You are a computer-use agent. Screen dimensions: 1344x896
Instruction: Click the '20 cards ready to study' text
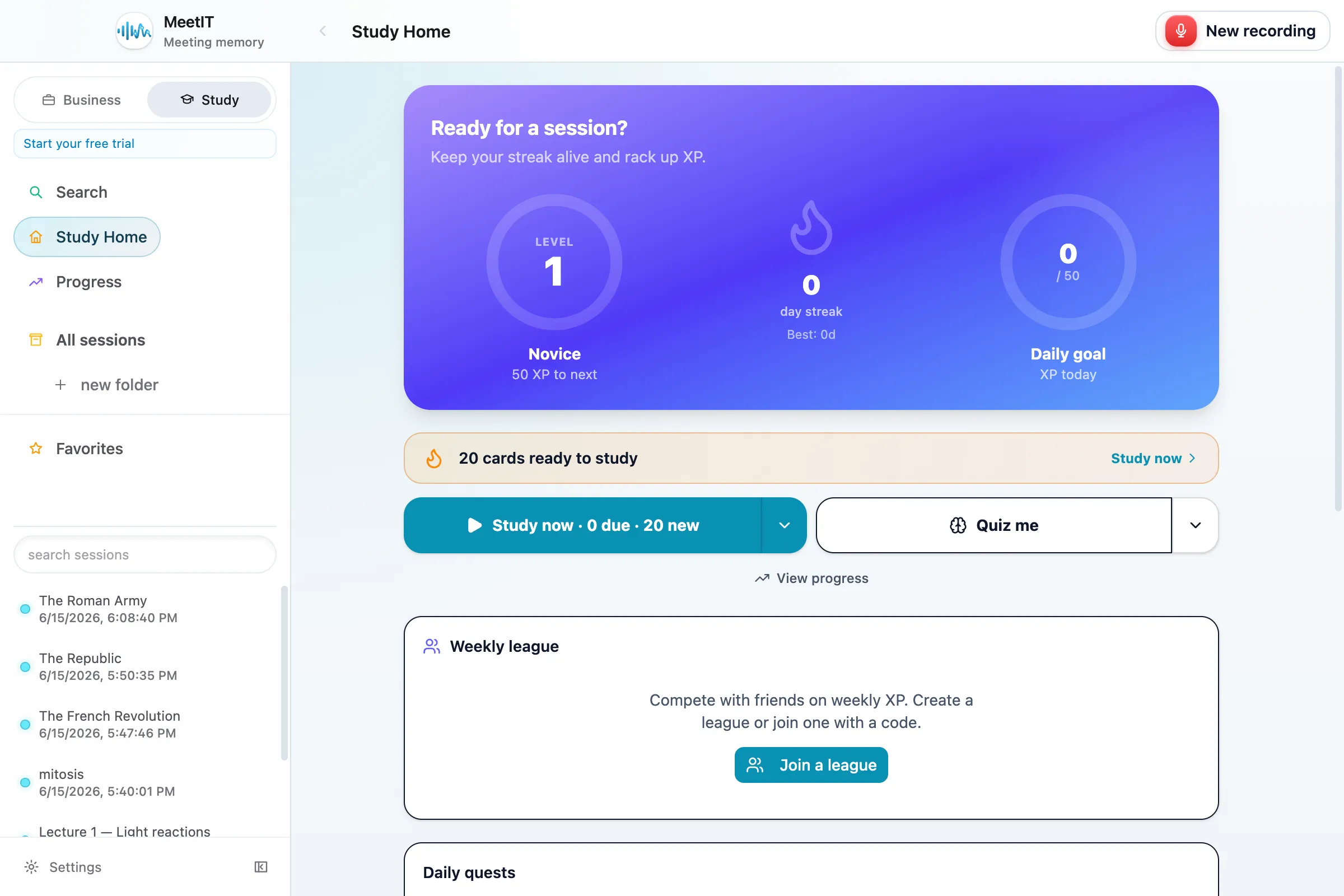pyautogui.click(x=548, y=458)
